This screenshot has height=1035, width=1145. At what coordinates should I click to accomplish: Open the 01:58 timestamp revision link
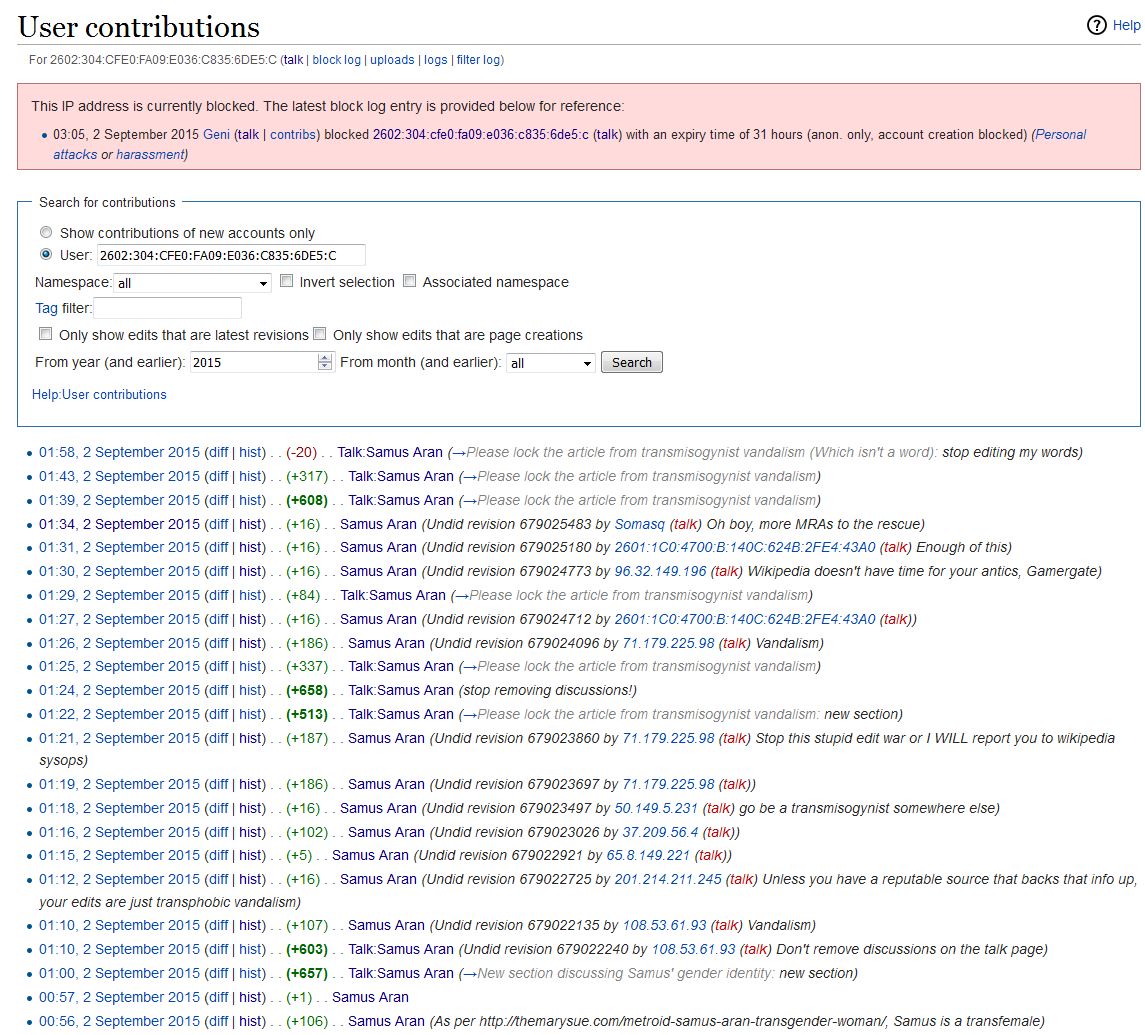[119, 452]
